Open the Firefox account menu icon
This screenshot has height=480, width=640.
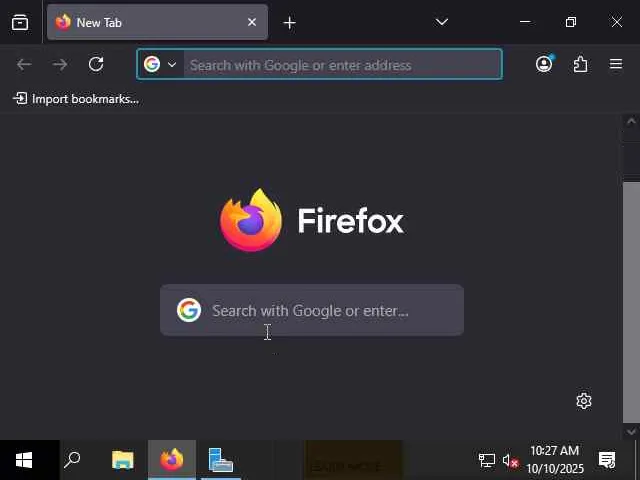544,64
